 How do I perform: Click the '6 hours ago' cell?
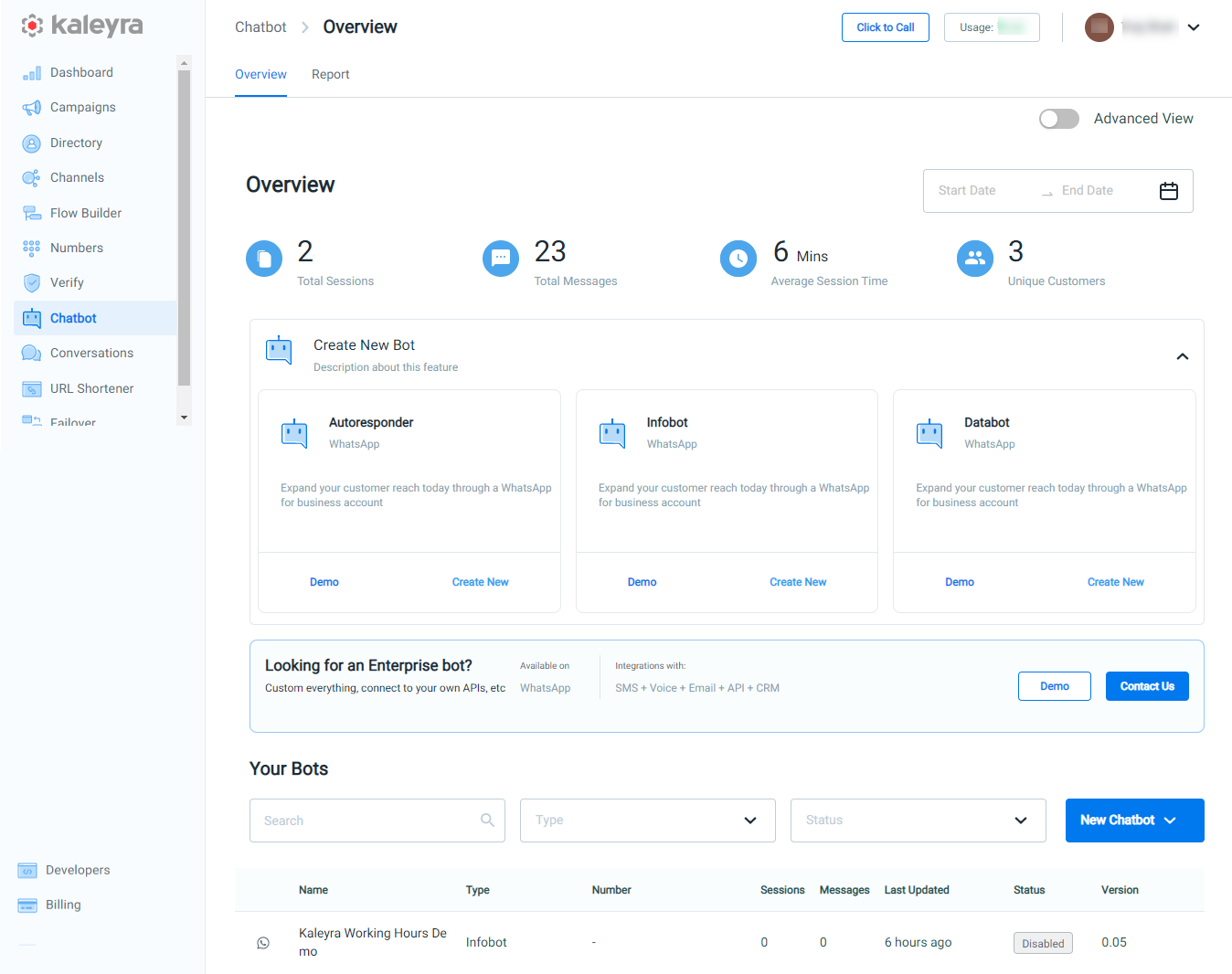click(x=918, y=943)
